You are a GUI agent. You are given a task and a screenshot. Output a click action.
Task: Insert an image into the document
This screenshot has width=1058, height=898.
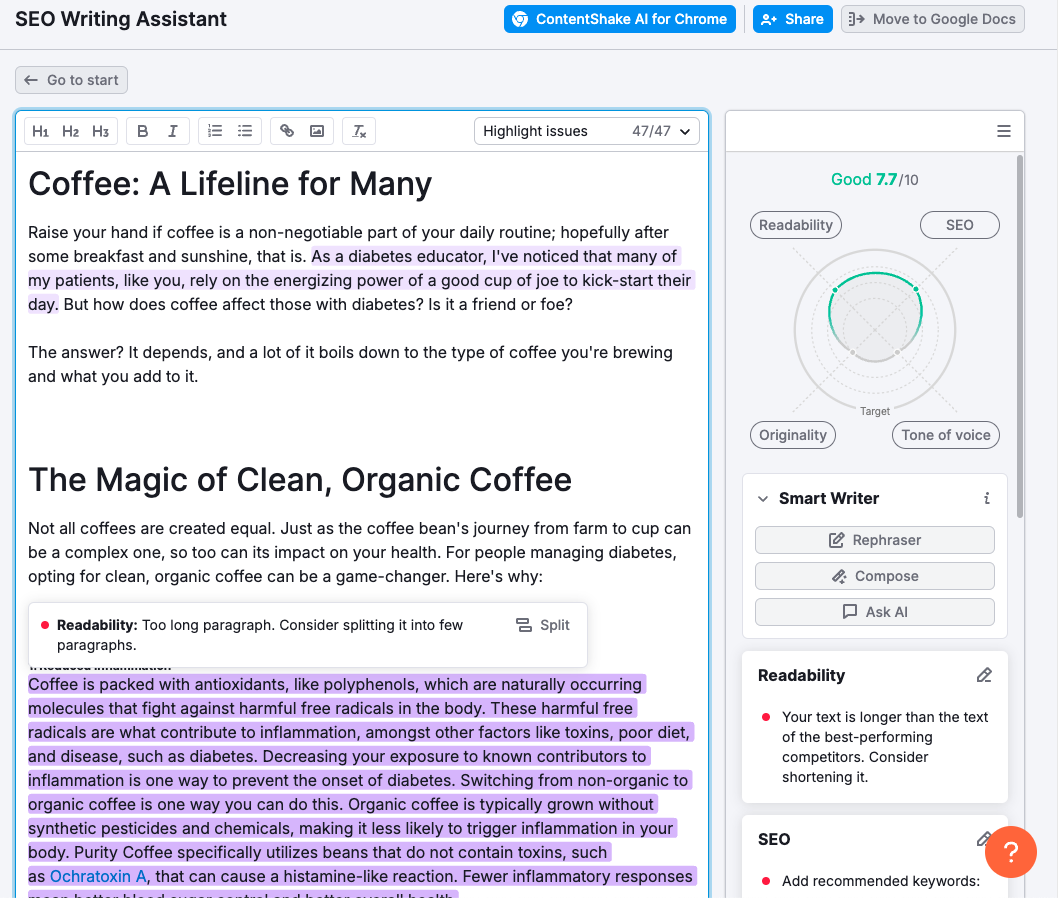317,131
